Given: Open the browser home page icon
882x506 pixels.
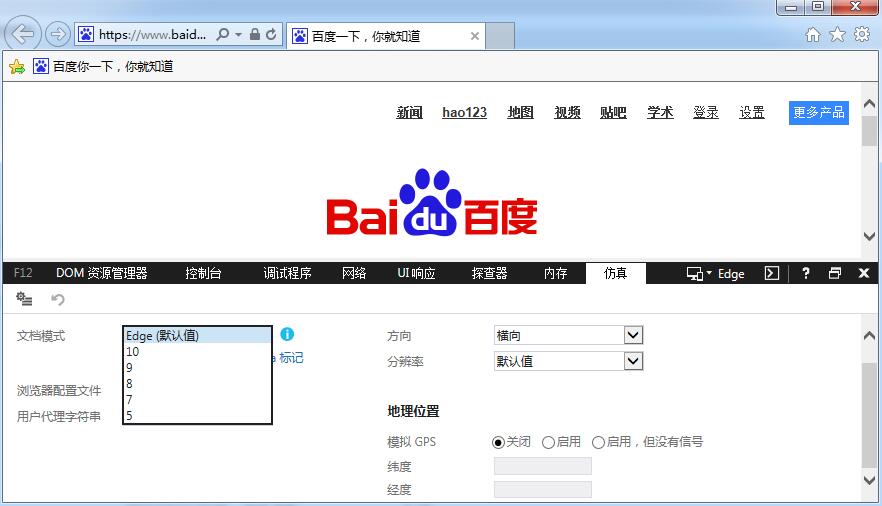Looking at the screenshot, I should [x=813, y=35].
